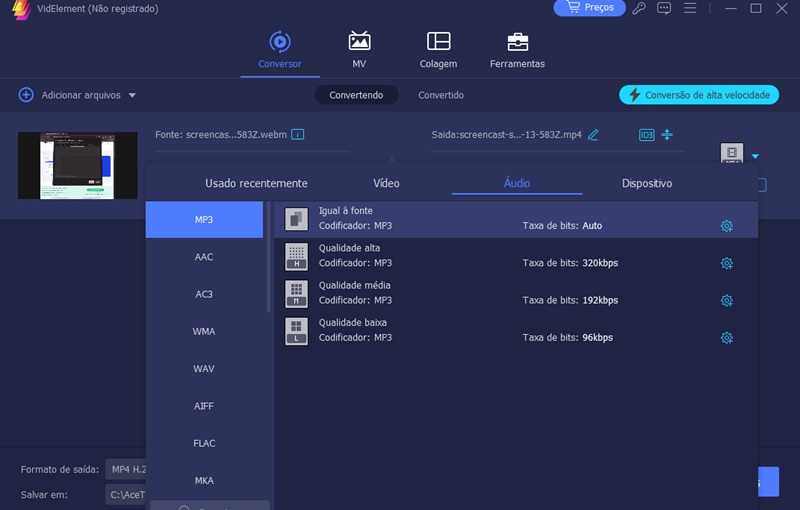Open the screencast video thumbnail
The width and height of the screenshot is (800, 510).
click(x=78, y=165)
